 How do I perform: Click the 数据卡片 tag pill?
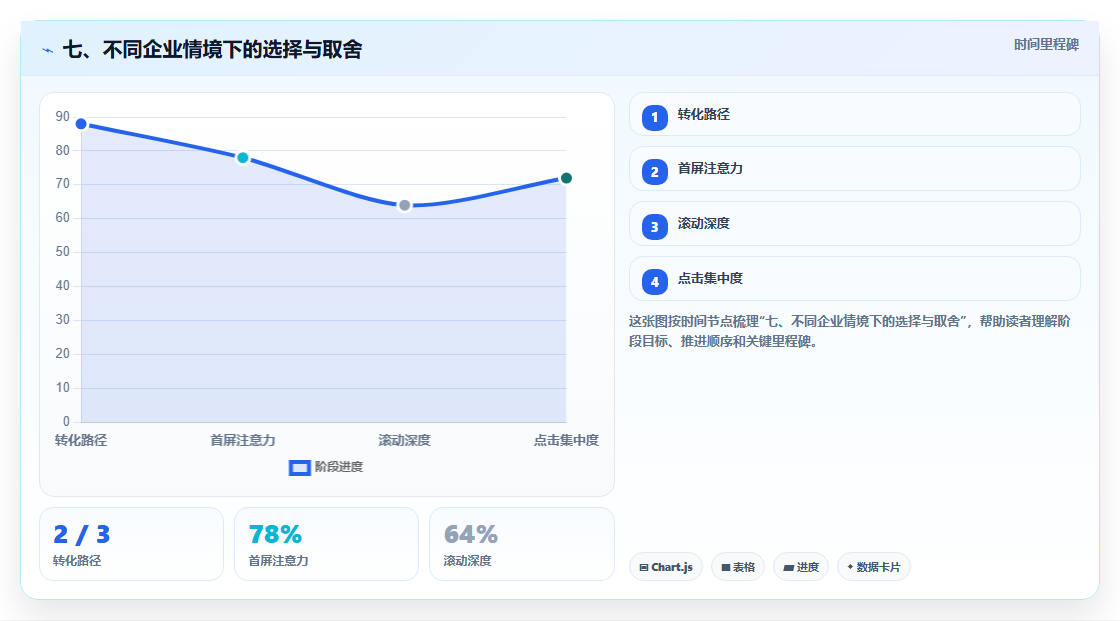(x=874, y=567)
